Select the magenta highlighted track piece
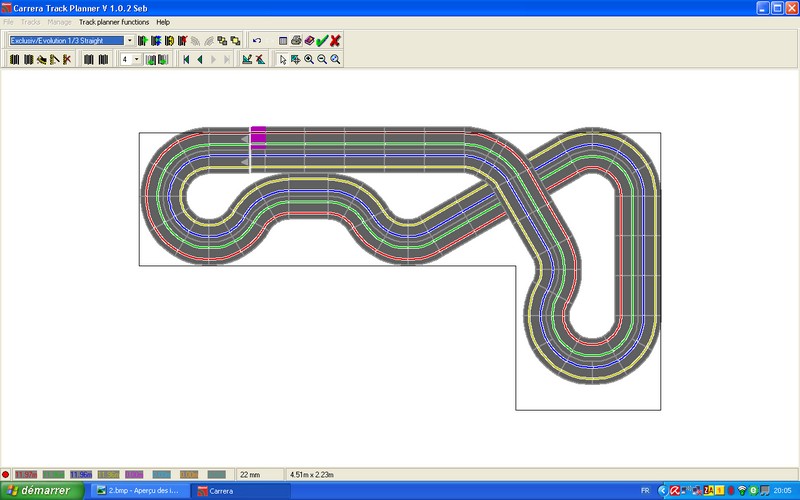 (x=258, y=139)
